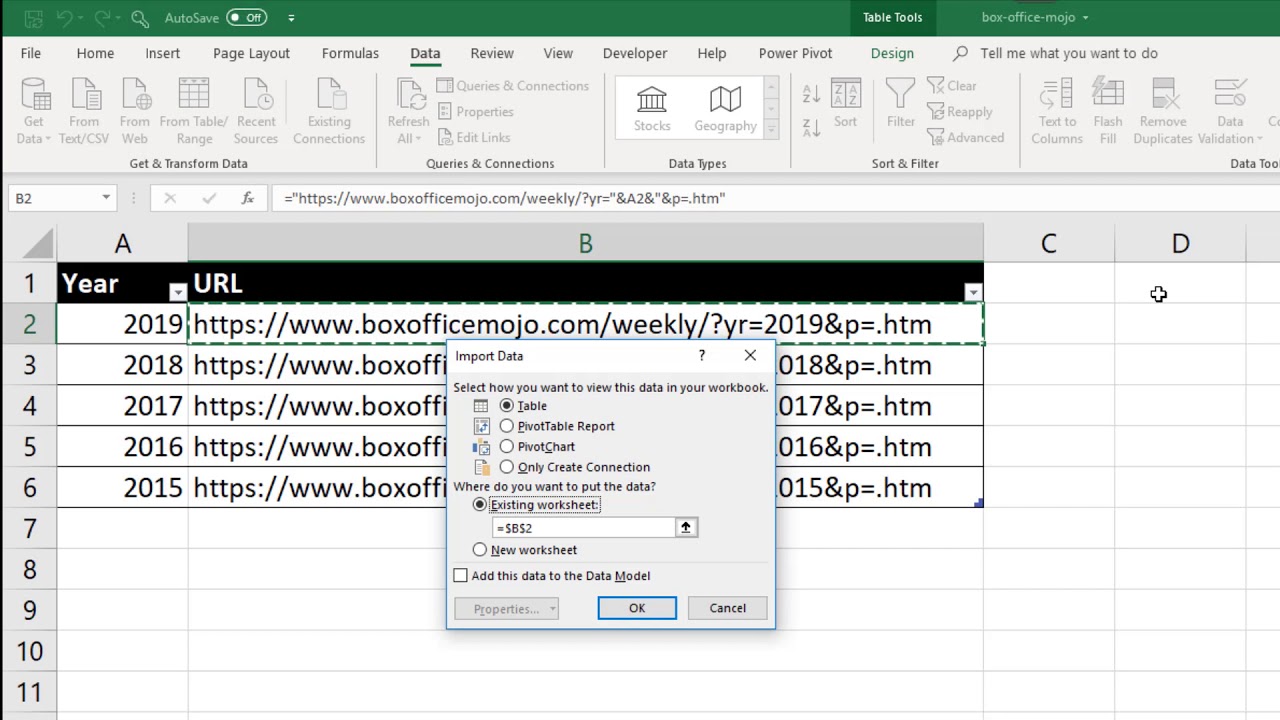
Task: Open the Page Layout tab
Action: [x=251, y=53]
